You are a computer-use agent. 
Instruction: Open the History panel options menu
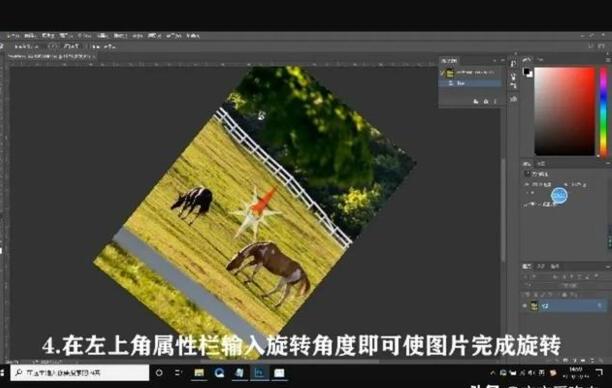503,61
